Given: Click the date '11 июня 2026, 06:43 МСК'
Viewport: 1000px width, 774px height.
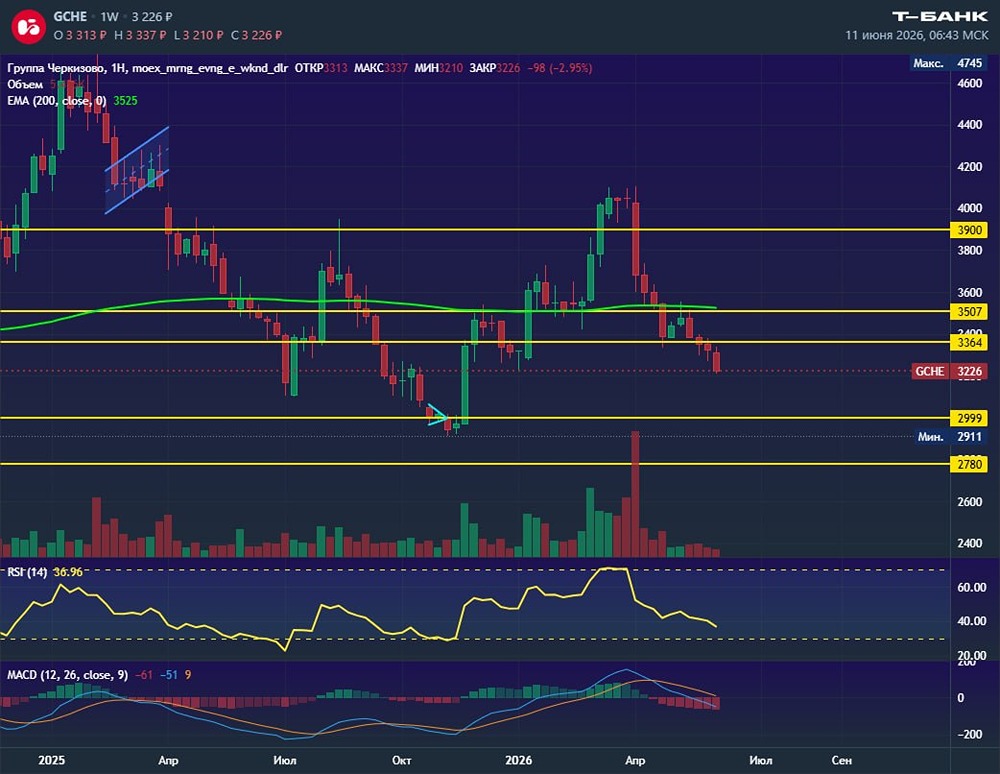Looking at the screenshot, I should click(916, 35).
